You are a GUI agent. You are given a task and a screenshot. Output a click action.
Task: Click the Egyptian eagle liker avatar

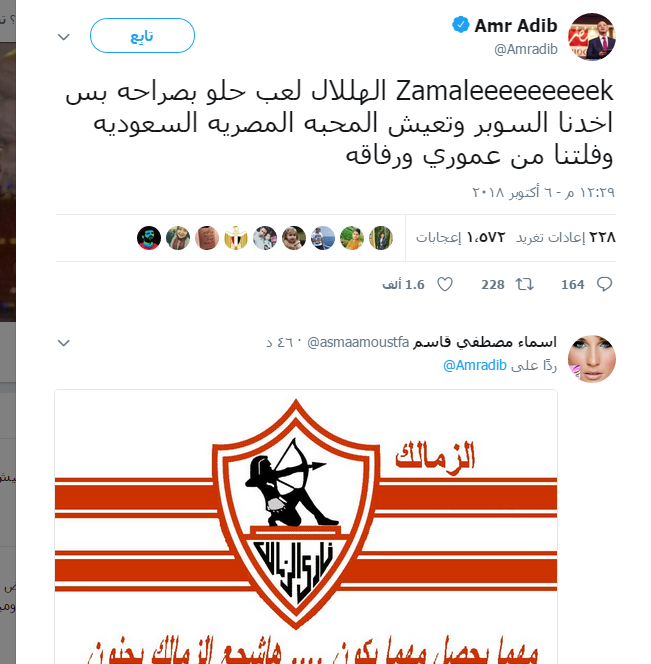tap(236, 238)
